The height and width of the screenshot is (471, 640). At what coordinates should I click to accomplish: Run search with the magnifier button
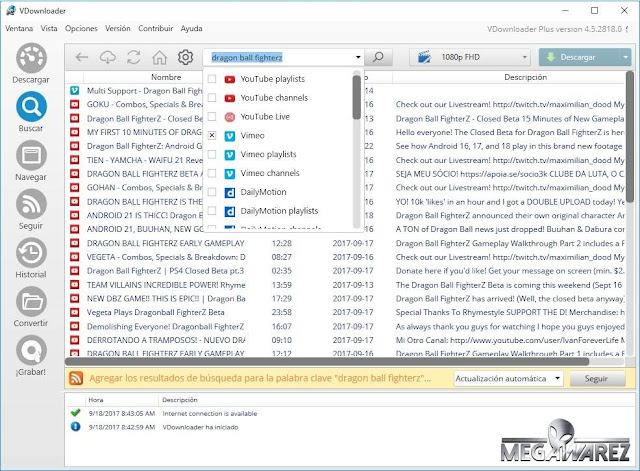[378, 57]
